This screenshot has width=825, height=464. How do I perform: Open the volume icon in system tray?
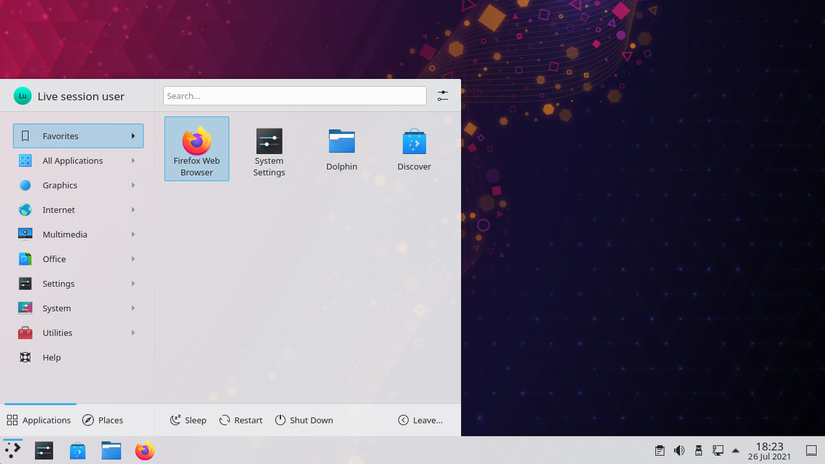(680, 451)
